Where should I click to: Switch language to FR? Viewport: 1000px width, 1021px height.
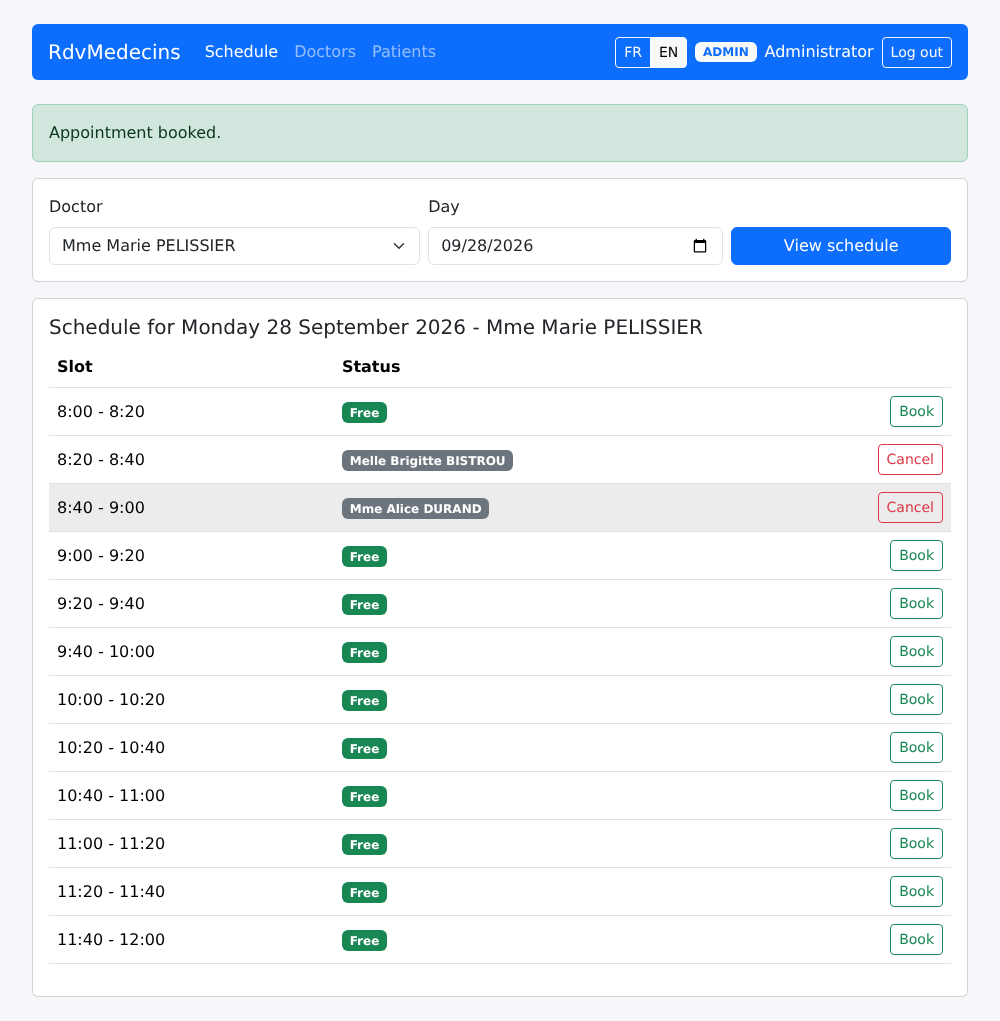tap(632, 52)
